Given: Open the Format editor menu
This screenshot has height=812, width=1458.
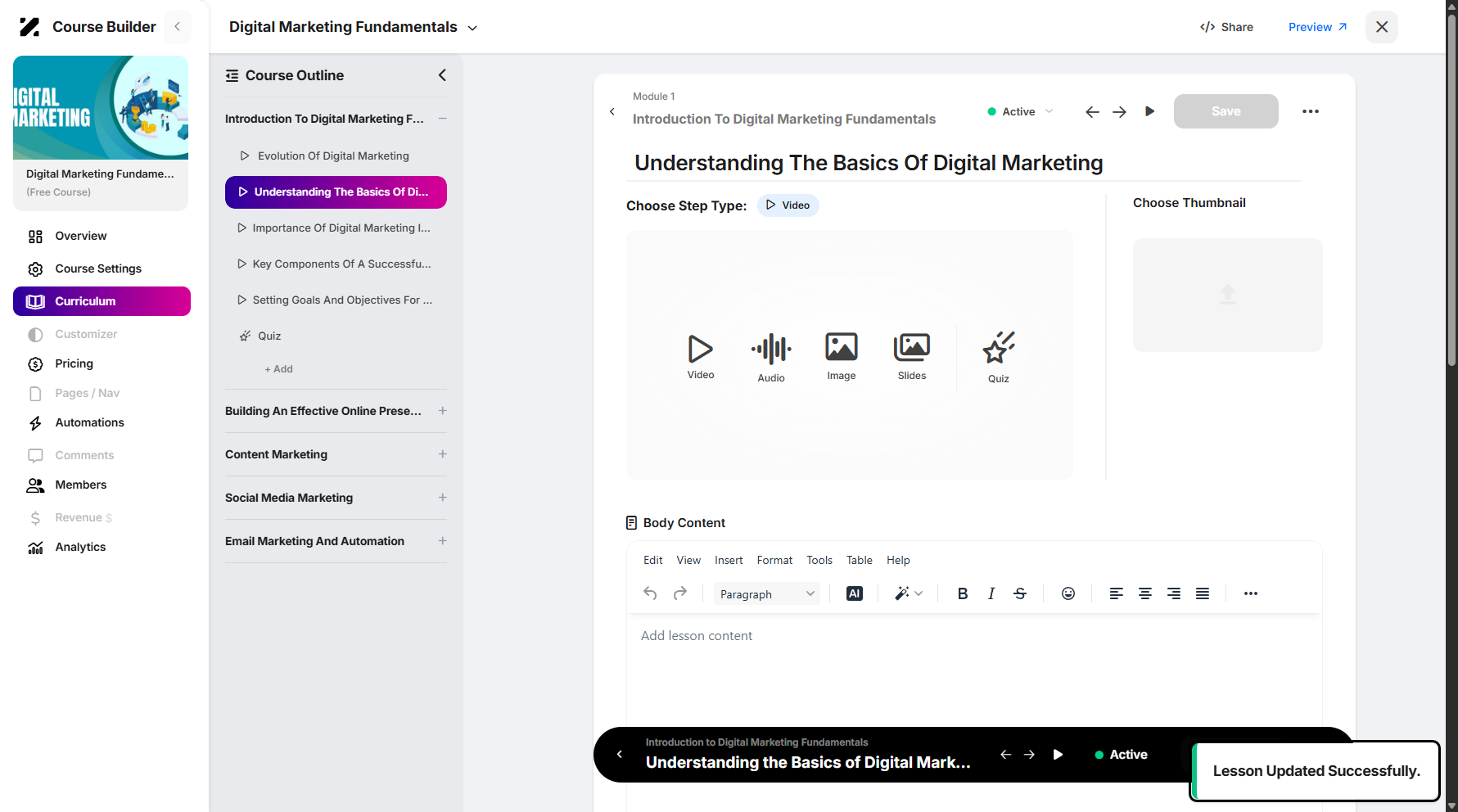Looking at the screenshot, I should click(x=774, y=560).
